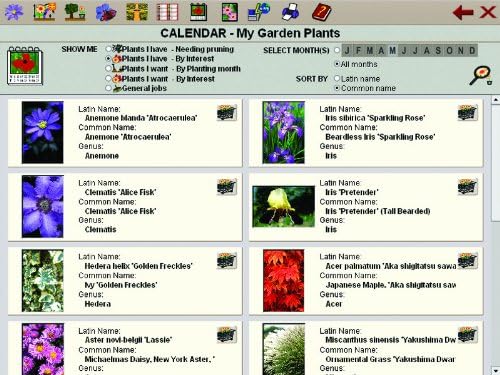Pick the first J month letter

pos(347,50)
